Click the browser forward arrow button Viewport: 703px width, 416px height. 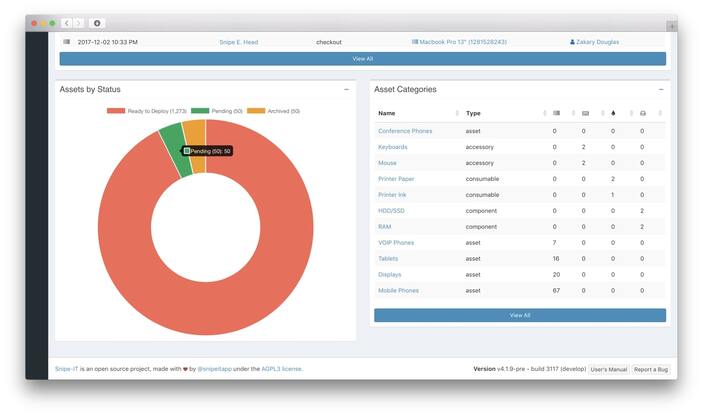79,23
